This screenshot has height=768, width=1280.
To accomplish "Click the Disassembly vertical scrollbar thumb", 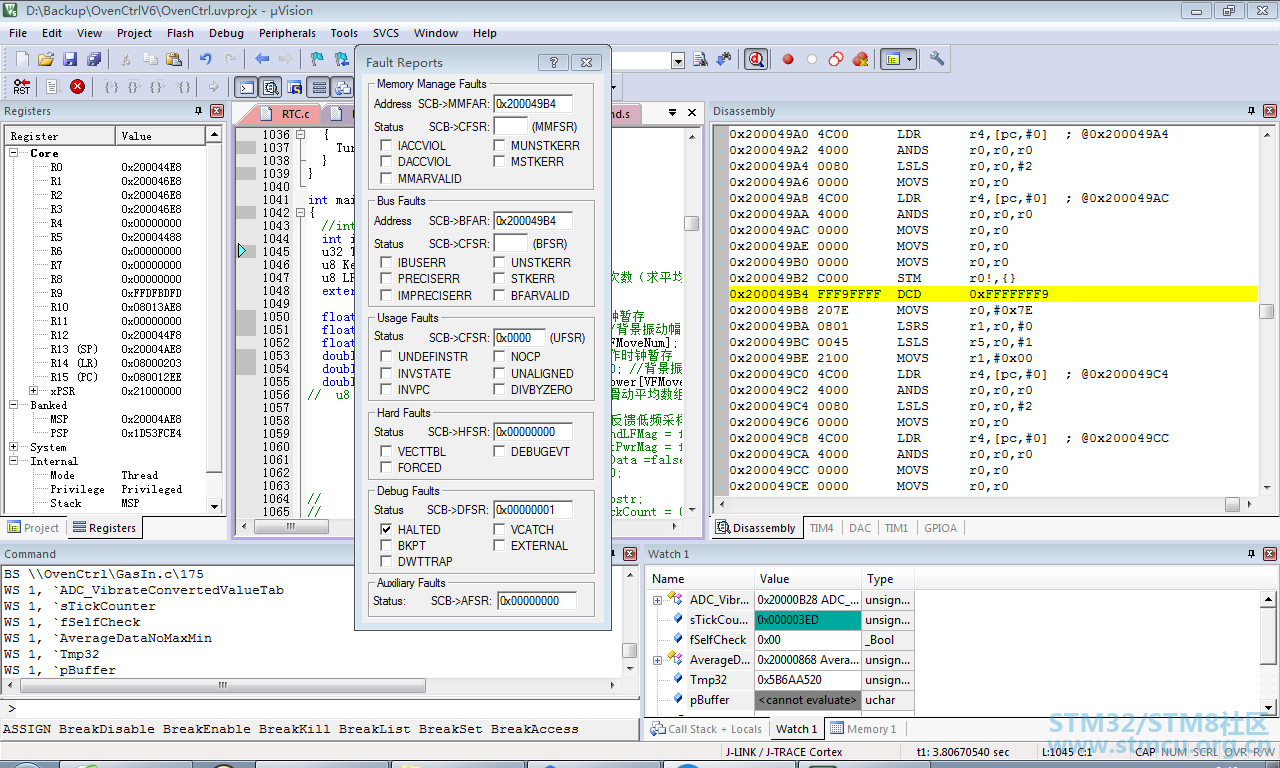I will click(x=1267, y=311).
